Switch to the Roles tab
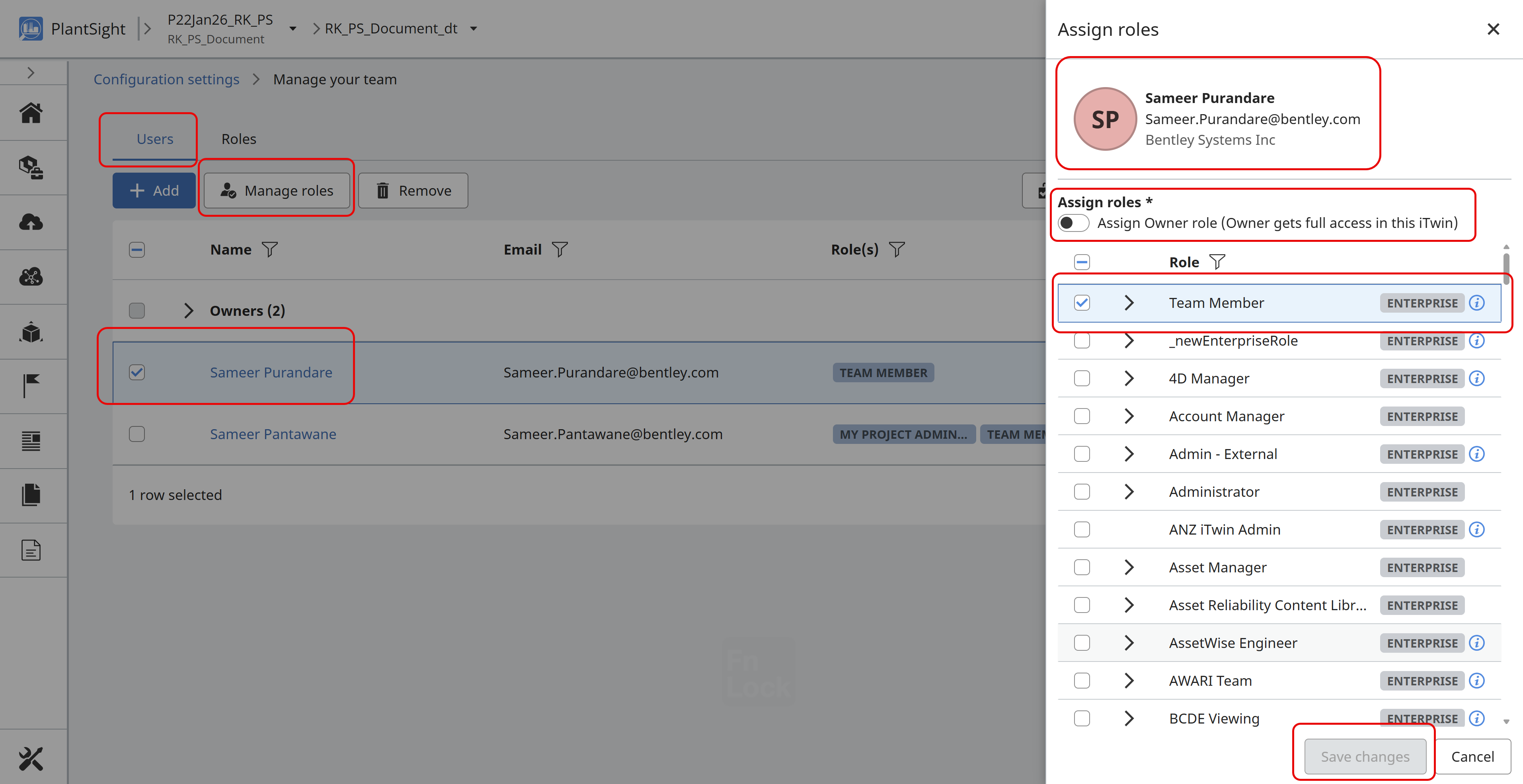The width and height of the screenshot is (1523, 784). coord(239,139)
